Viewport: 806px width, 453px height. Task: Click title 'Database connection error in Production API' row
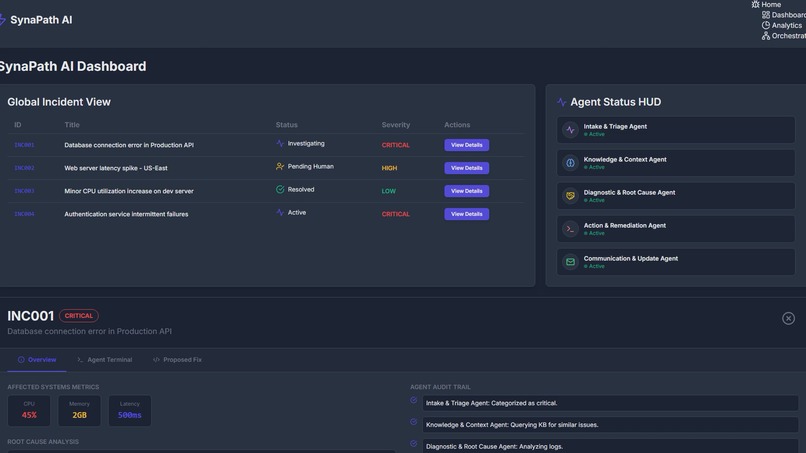click(129, 145)
